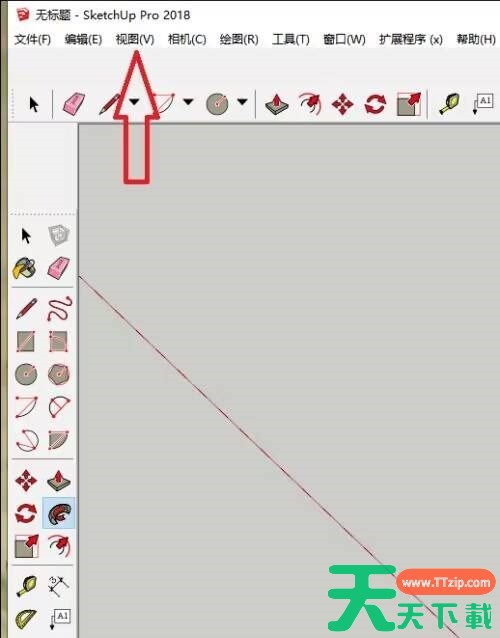Viewport: 500px width, 638px height.
Task: Expand the line tool dropdown arrow
Action: click(134, 101)
